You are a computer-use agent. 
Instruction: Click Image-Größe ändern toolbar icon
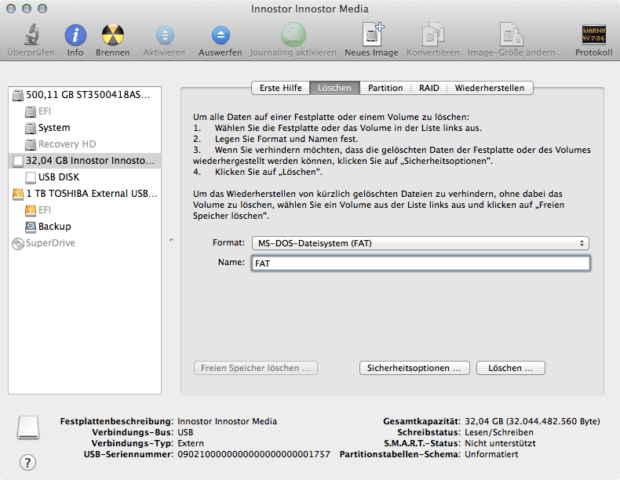(512, 34)
